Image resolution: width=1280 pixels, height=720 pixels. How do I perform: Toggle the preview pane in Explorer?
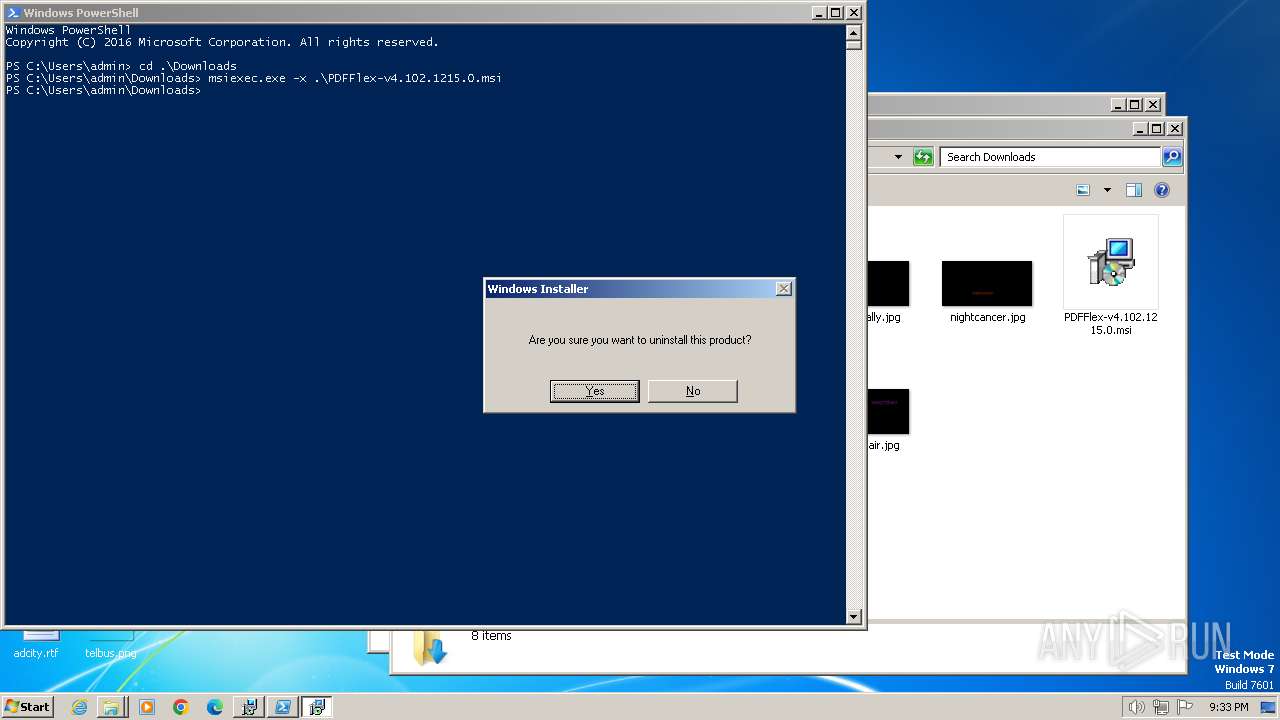click(x=1134, y=190)
